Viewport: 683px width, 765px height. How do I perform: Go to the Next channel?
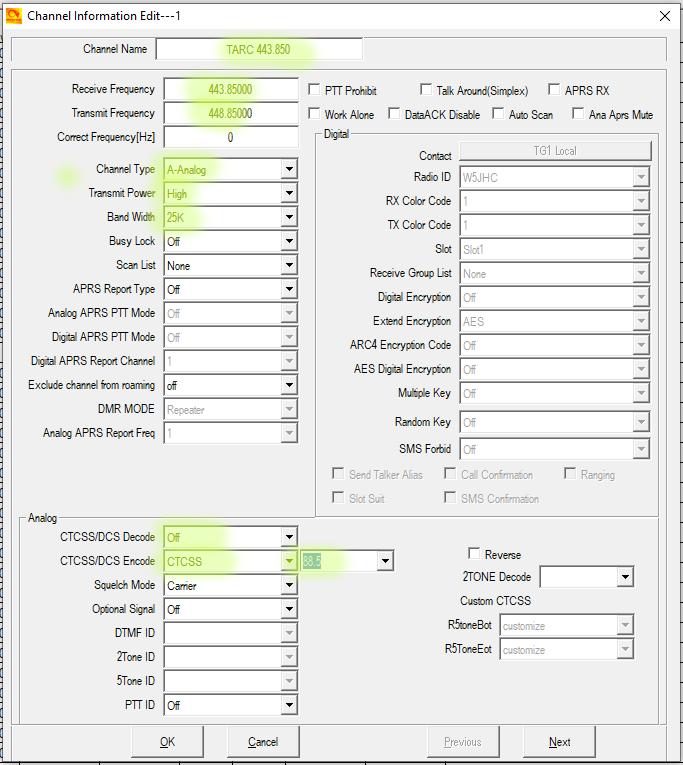point(560,742)
